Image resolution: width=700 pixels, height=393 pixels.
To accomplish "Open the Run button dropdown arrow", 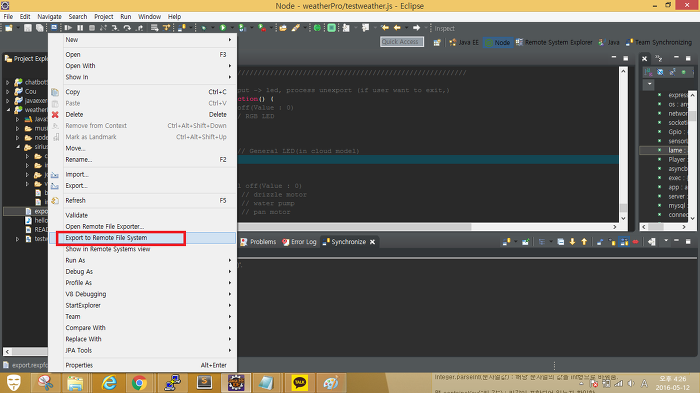I will 232,28.
